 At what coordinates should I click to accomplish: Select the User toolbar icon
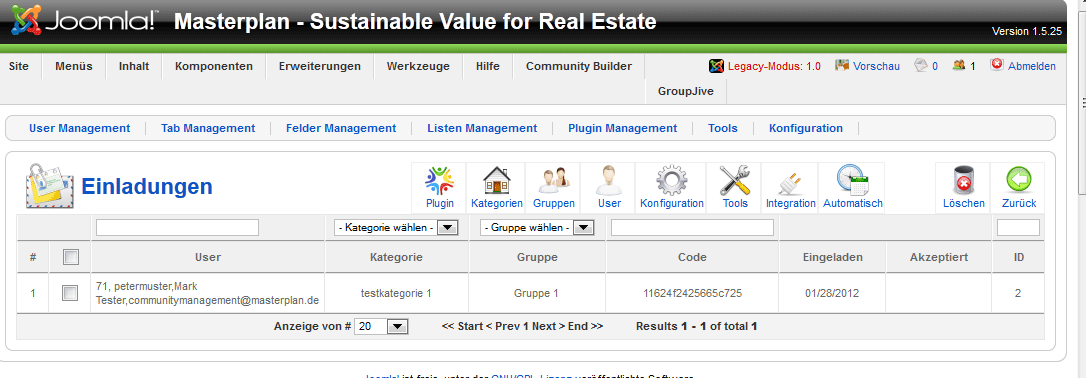(x=609, y=181)
